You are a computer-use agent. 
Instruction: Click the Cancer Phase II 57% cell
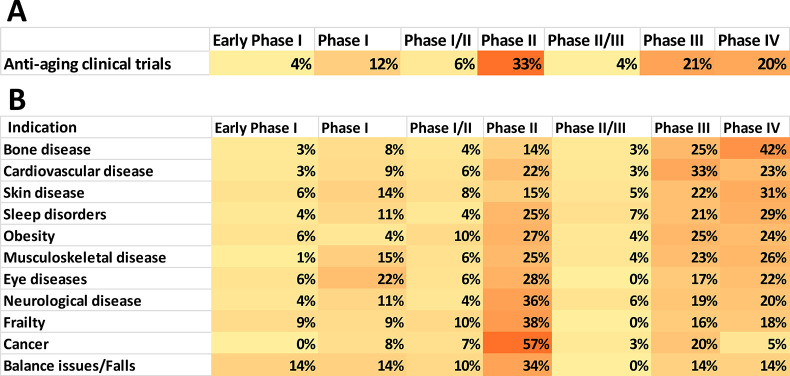[517, 344]
